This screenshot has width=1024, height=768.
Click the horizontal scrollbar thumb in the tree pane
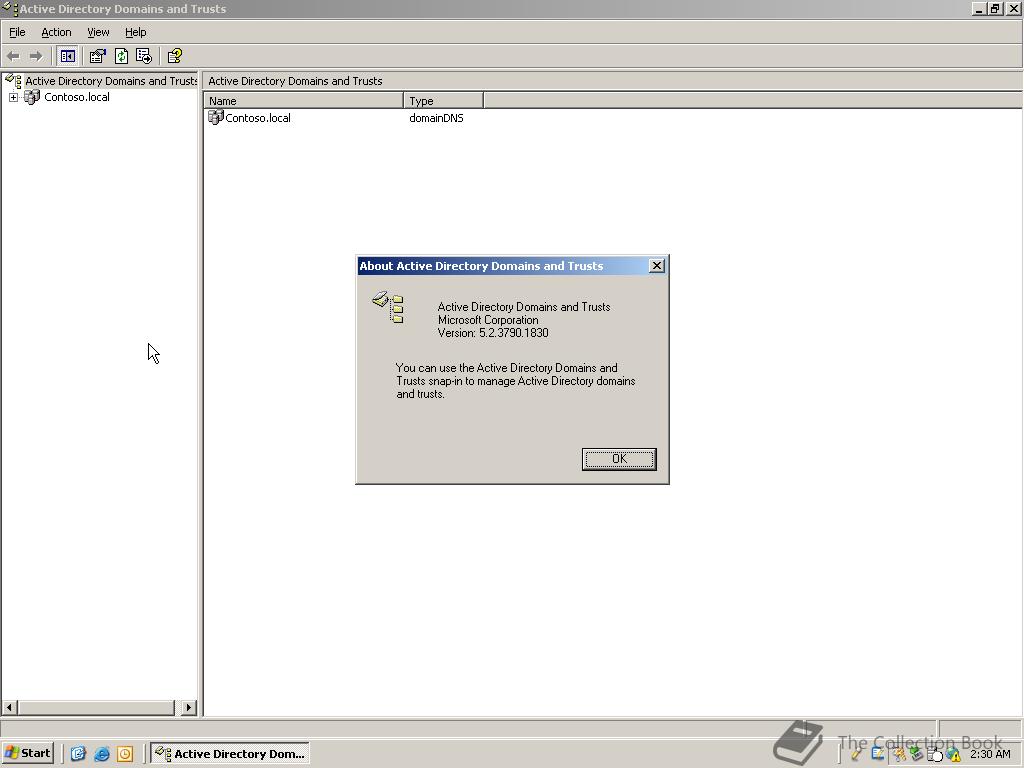point(96,707)
